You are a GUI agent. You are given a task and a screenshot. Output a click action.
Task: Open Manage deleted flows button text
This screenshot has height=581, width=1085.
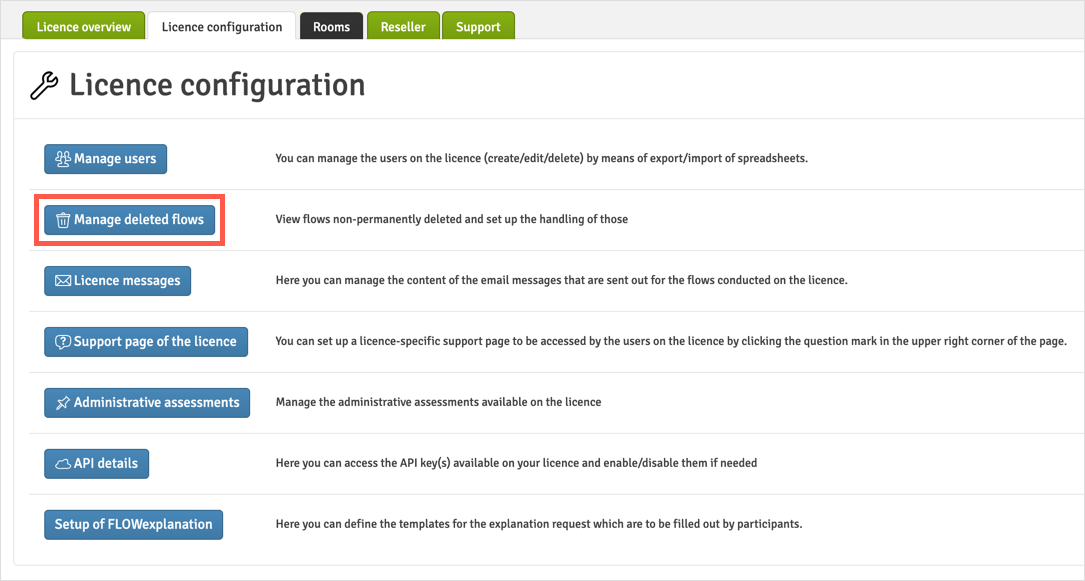138,220
